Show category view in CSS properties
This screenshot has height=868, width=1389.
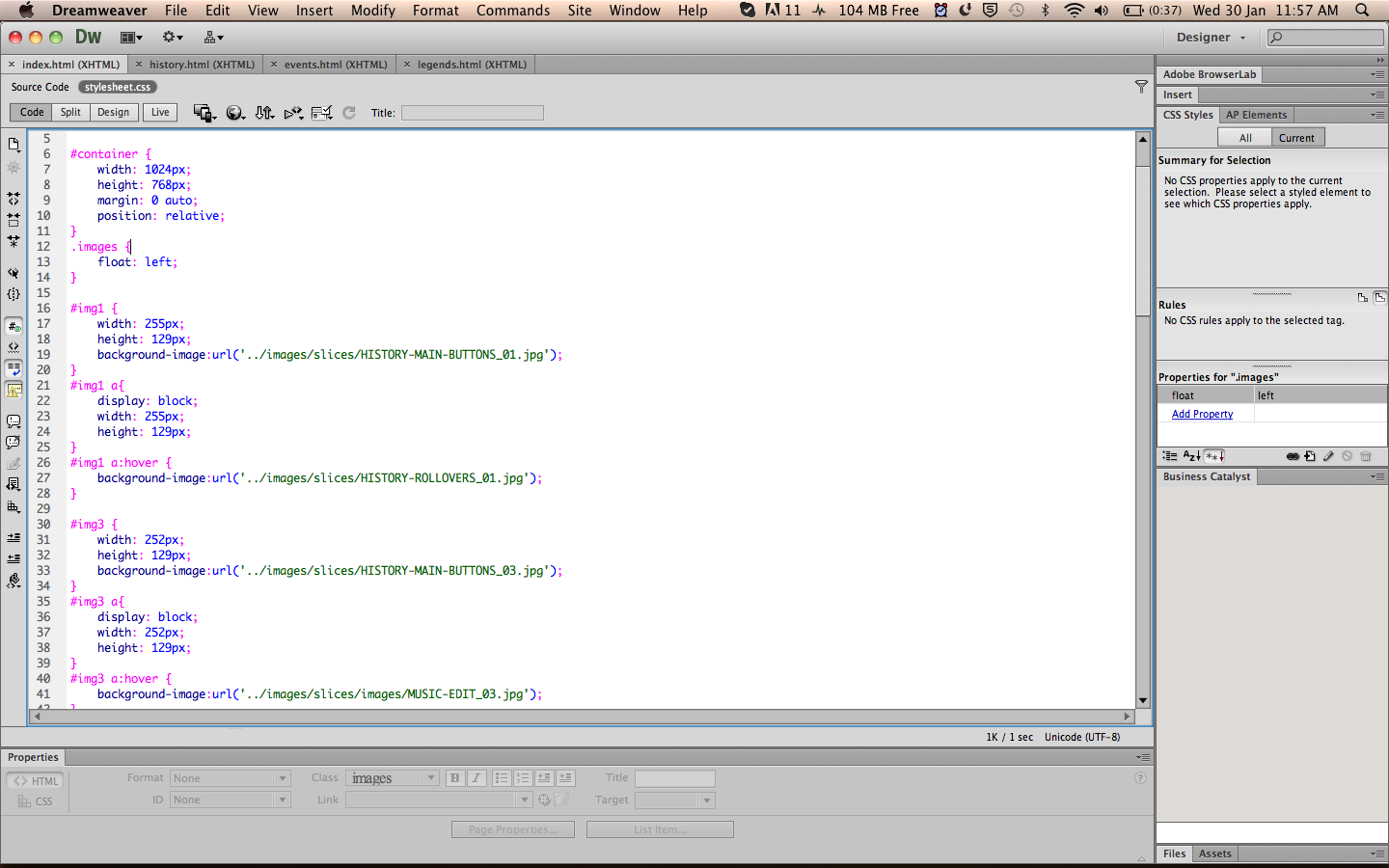(x=1170, y=456)
